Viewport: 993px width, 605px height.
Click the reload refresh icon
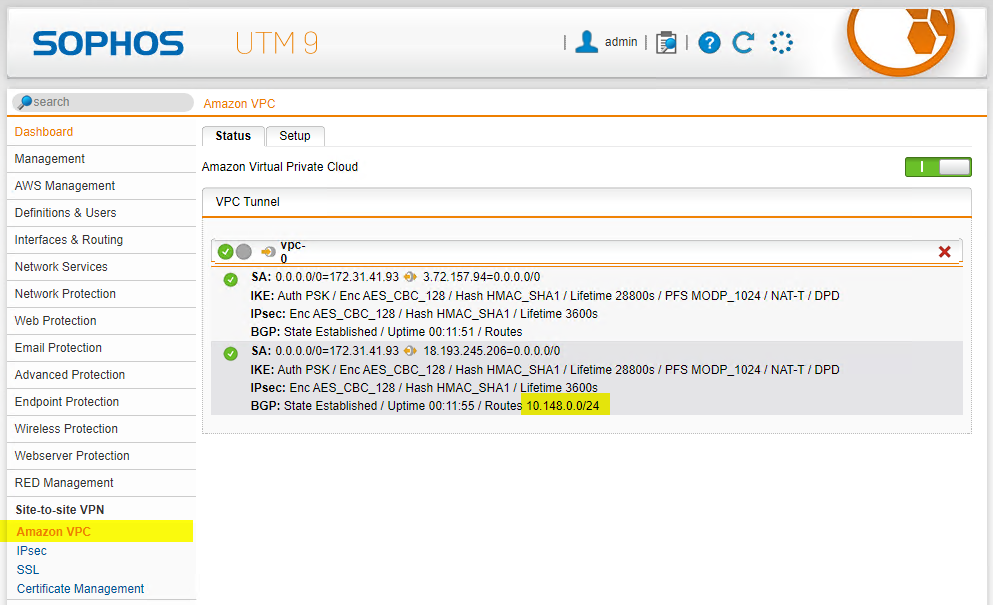[x=743, y=42]
